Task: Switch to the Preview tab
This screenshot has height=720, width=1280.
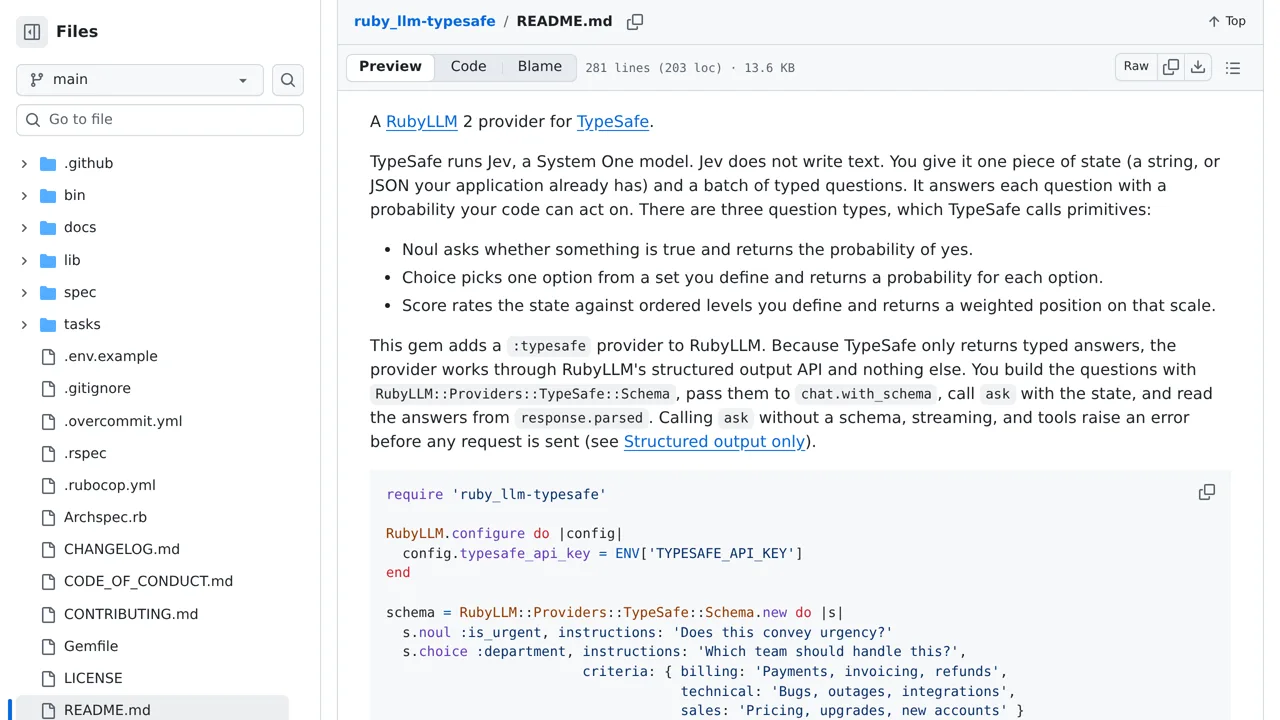Action: point(390,67)
